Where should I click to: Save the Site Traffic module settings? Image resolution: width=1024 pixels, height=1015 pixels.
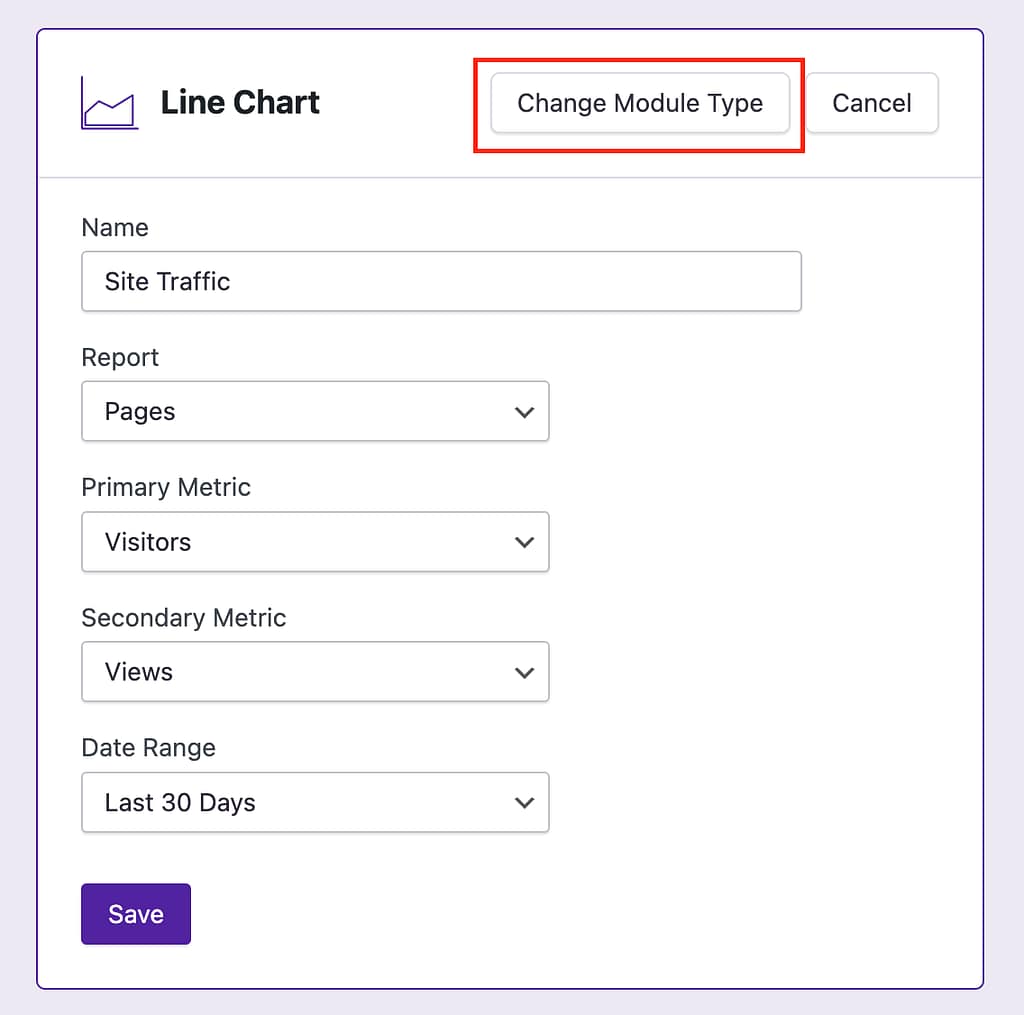[135, 913]
